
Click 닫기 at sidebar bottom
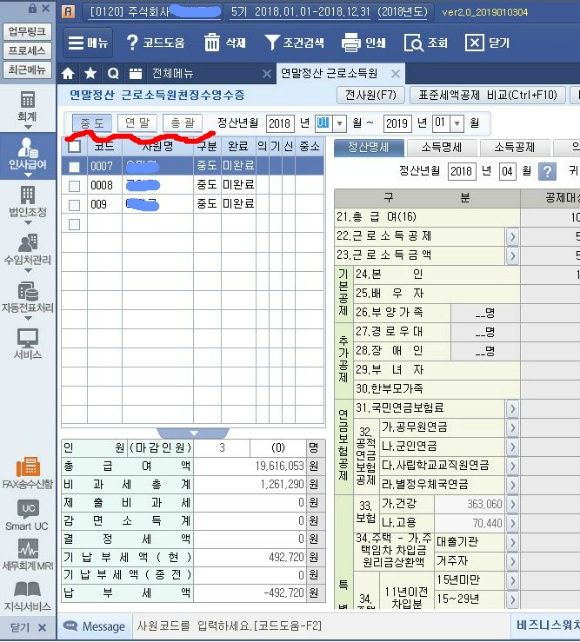pos(27,627)
